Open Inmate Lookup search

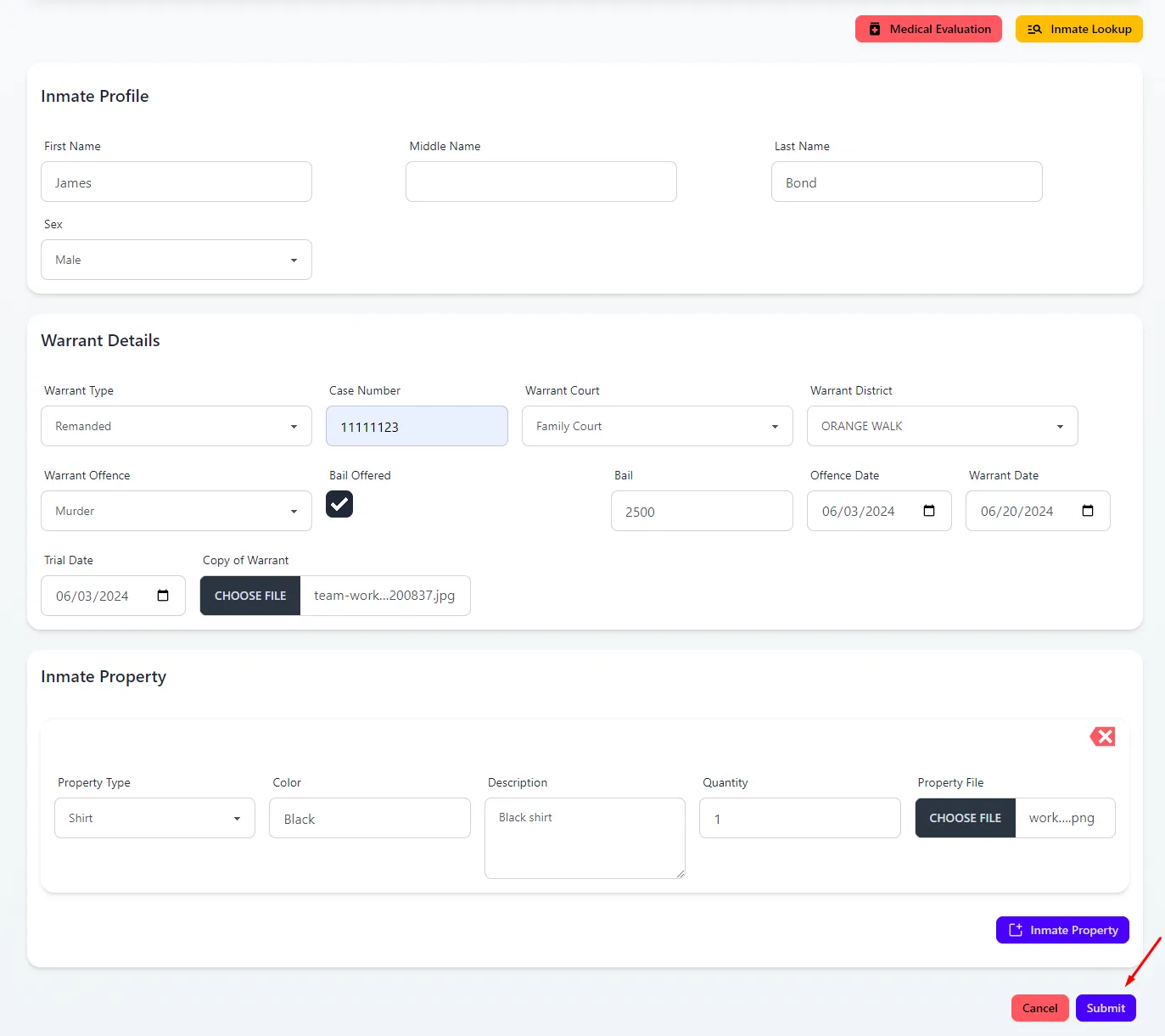tap(1078, 29)
